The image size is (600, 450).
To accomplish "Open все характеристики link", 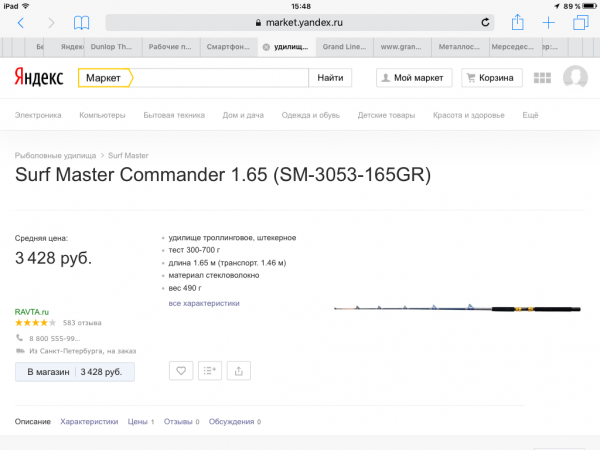I will point(204,303).
